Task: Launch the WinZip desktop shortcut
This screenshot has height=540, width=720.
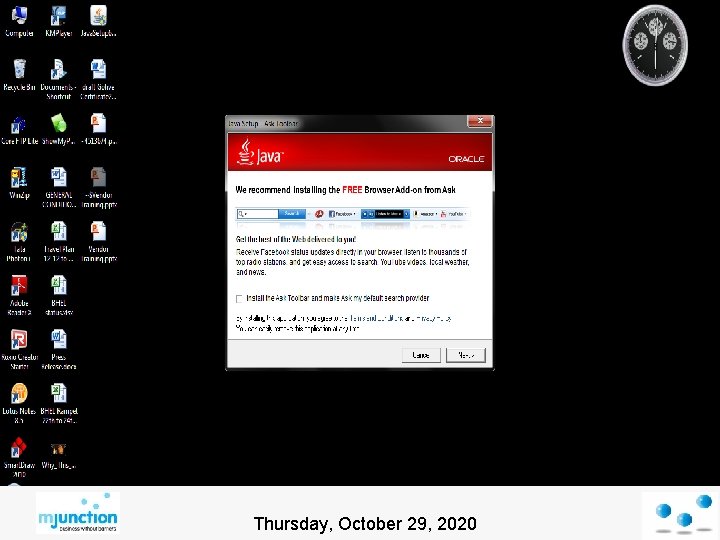Action: point(19,183)
